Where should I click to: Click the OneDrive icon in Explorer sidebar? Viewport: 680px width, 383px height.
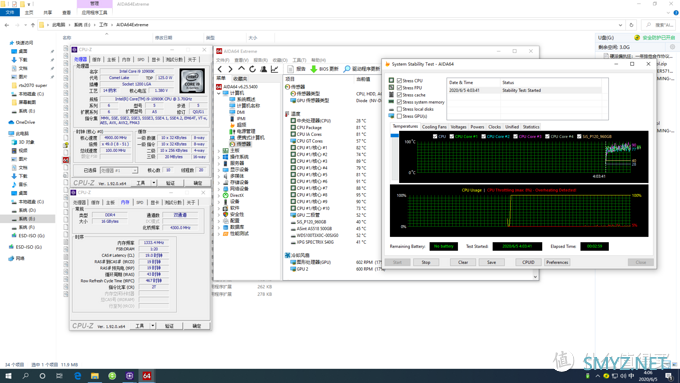click(11, 122)
